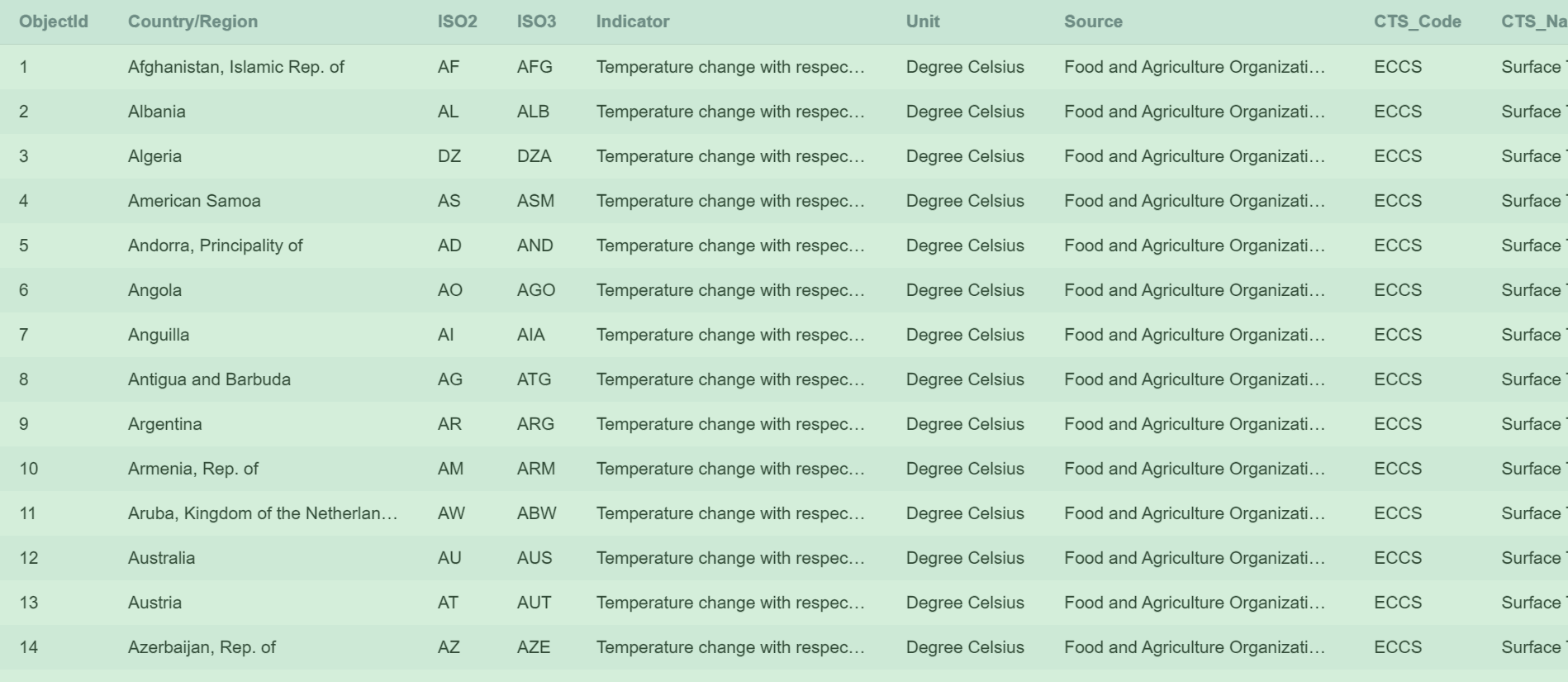Click the Albania country cell
This screenshot has height=682, width=1568.
tap(156, 112)
